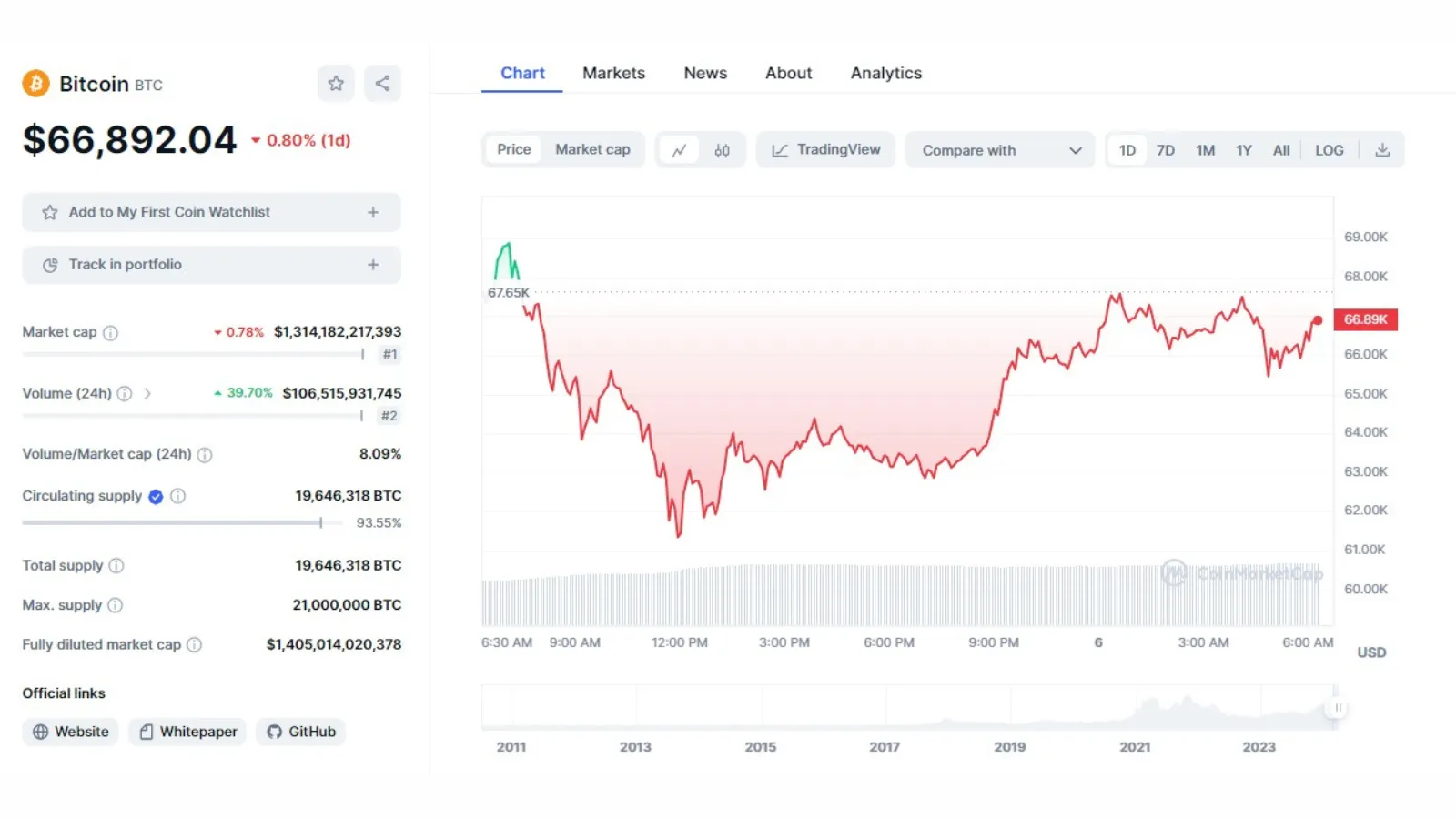
Task: Switch to the Markets tab
Action: (614, 73)
